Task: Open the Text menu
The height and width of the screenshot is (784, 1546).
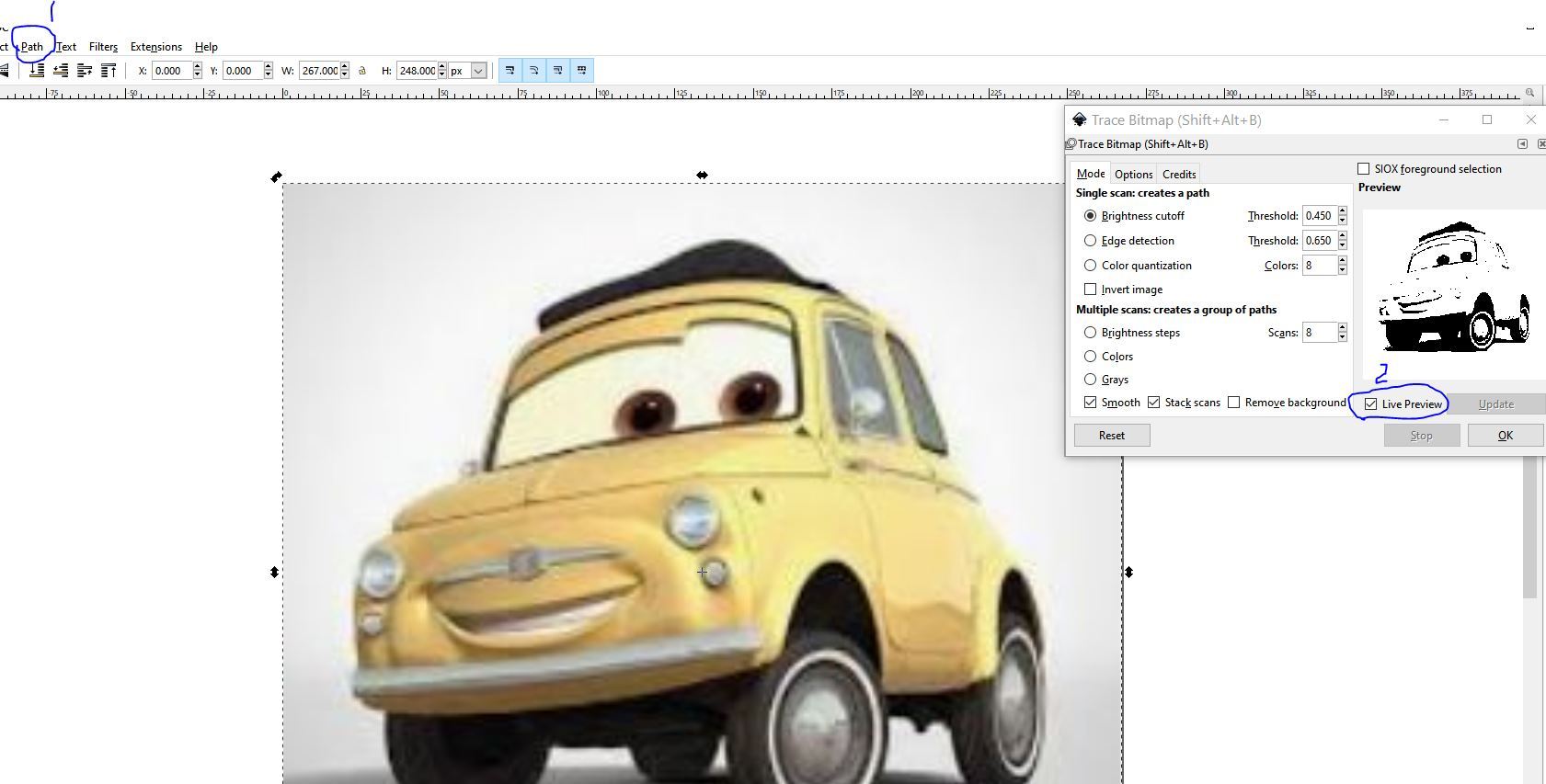Action: pyautogui.click(x=66, y=47)
